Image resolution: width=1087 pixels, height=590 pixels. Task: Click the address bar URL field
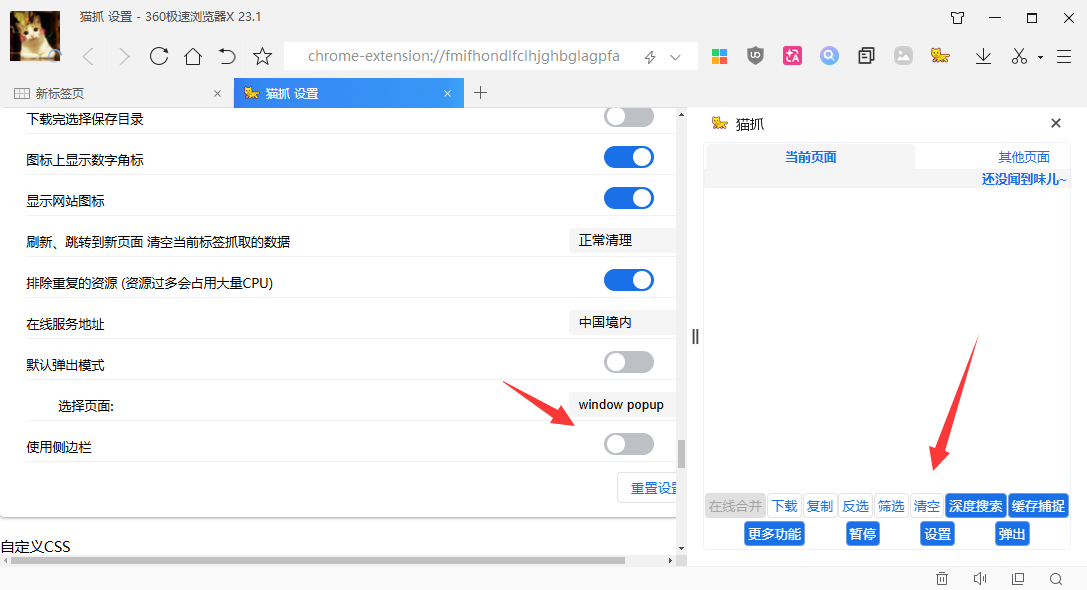(462, 56)
